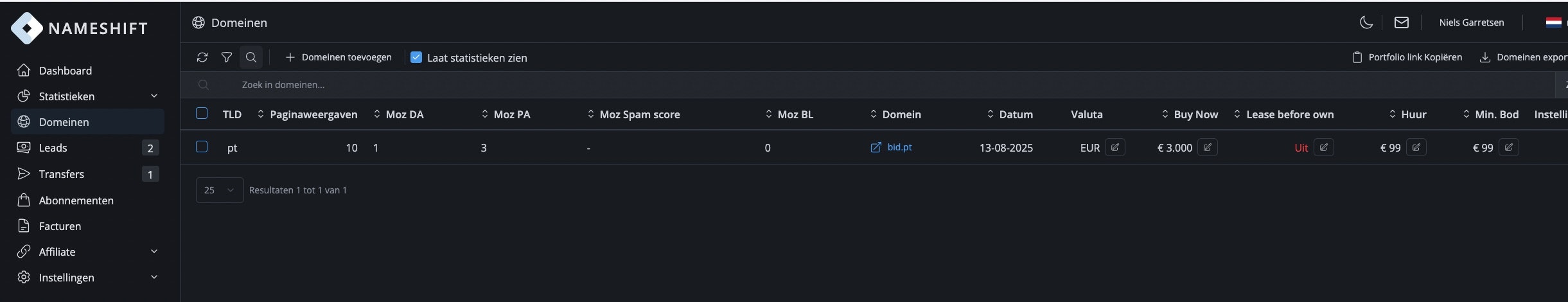
Task: Tick the checkbox for the pt row
Action: [x=202, y=147]
